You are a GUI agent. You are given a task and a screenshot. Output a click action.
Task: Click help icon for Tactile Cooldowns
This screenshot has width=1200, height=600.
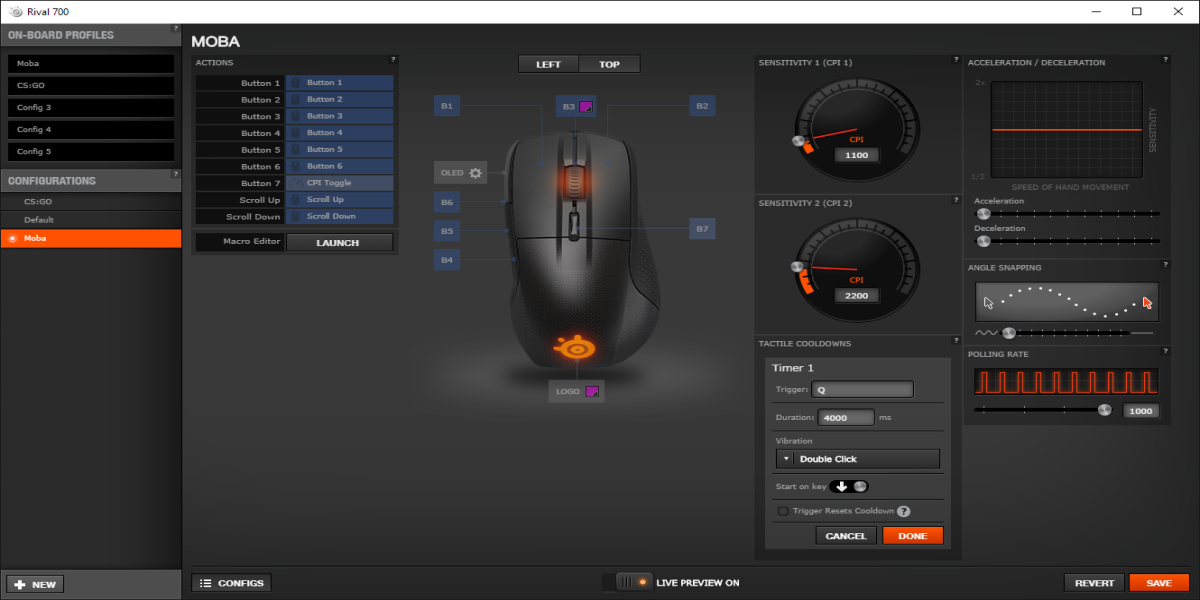955,342
